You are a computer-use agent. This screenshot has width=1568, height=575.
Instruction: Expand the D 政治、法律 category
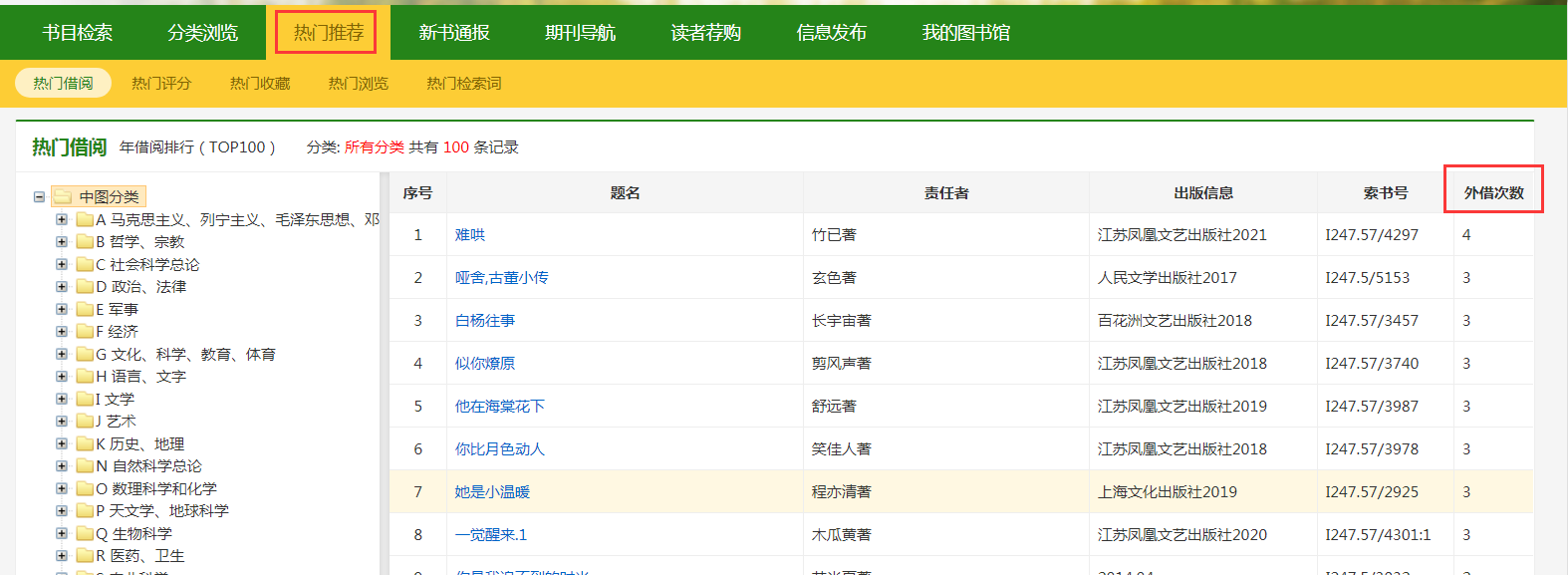[62, 287]
